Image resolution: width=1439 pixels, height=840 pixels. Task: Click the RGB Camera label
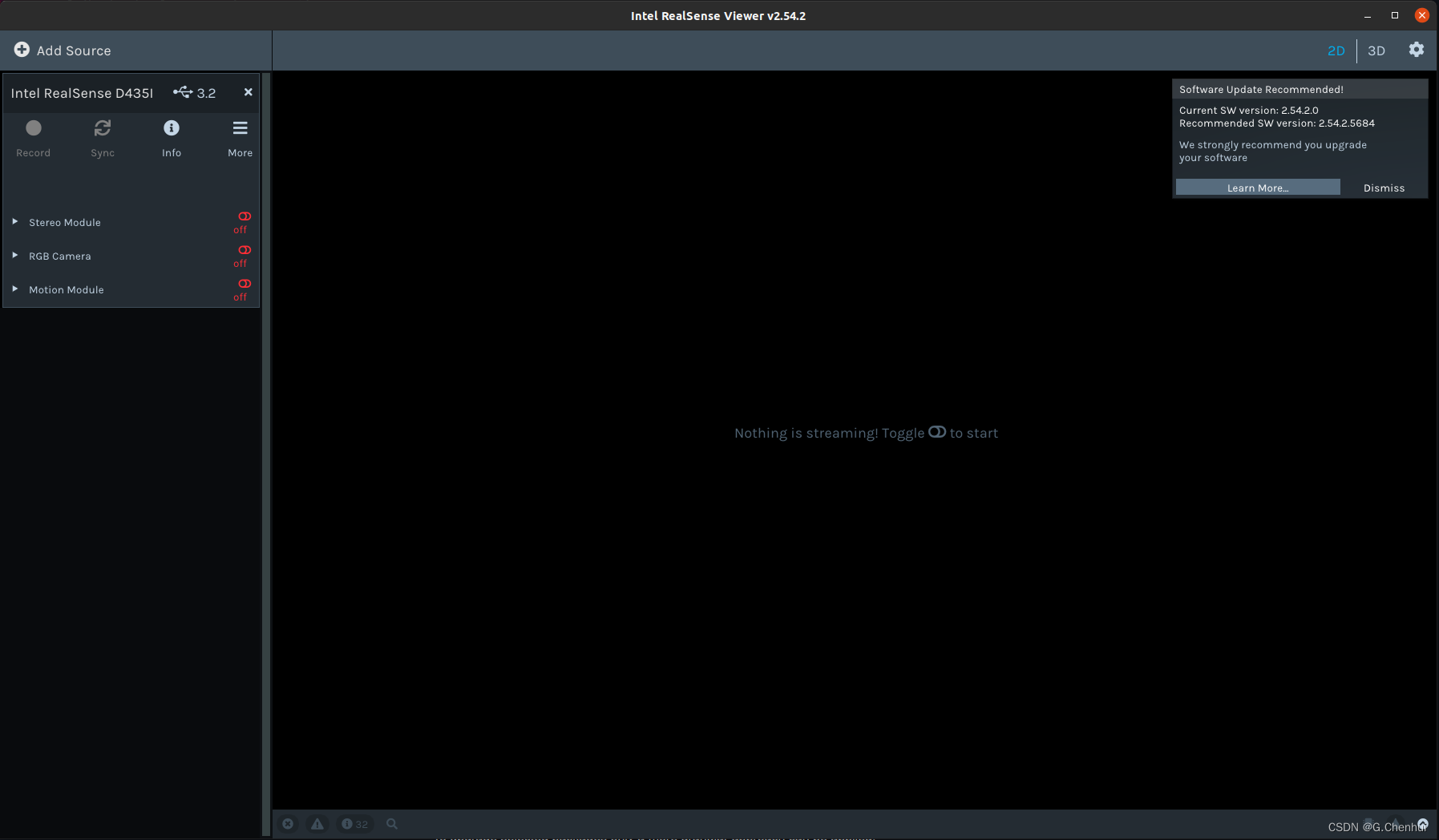(60, 256)
